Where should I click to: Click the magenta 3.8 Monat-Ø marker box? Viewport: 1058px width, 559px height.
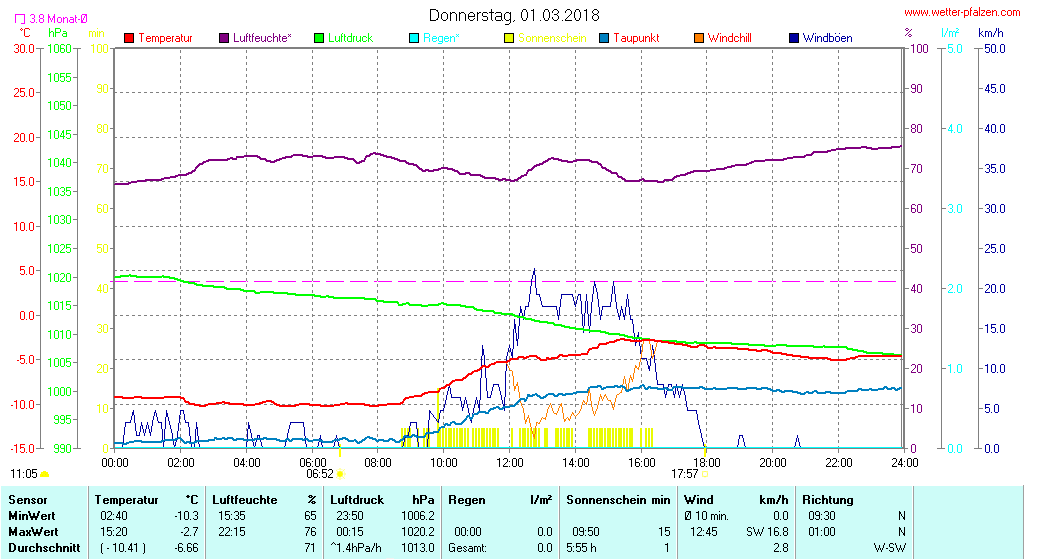click(x=20, y=19)
